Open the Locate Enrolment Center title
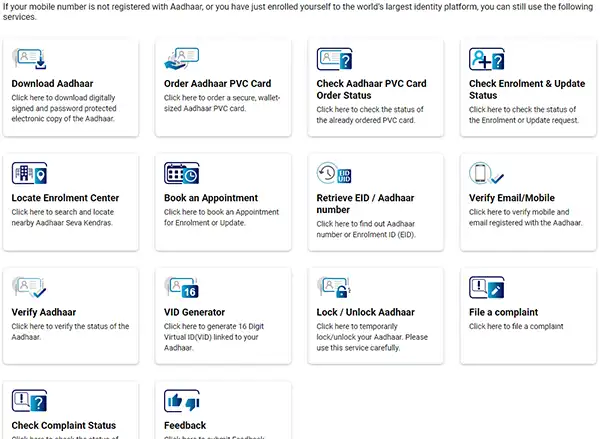The image size is (600, 439). pos(65,198)
